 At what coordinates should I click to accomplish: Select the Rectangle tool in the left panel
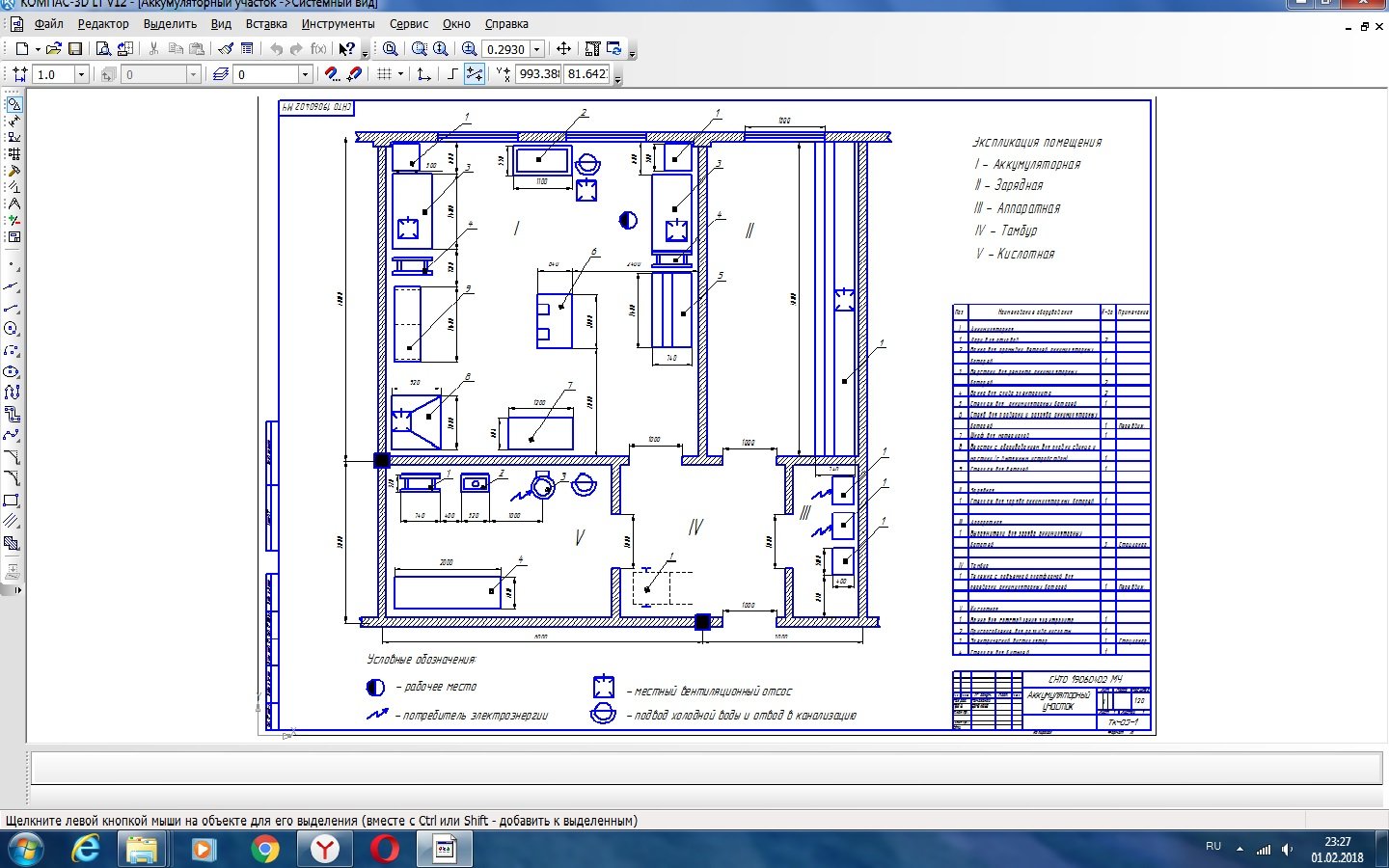pyautogui.click(x=12, y=501)
